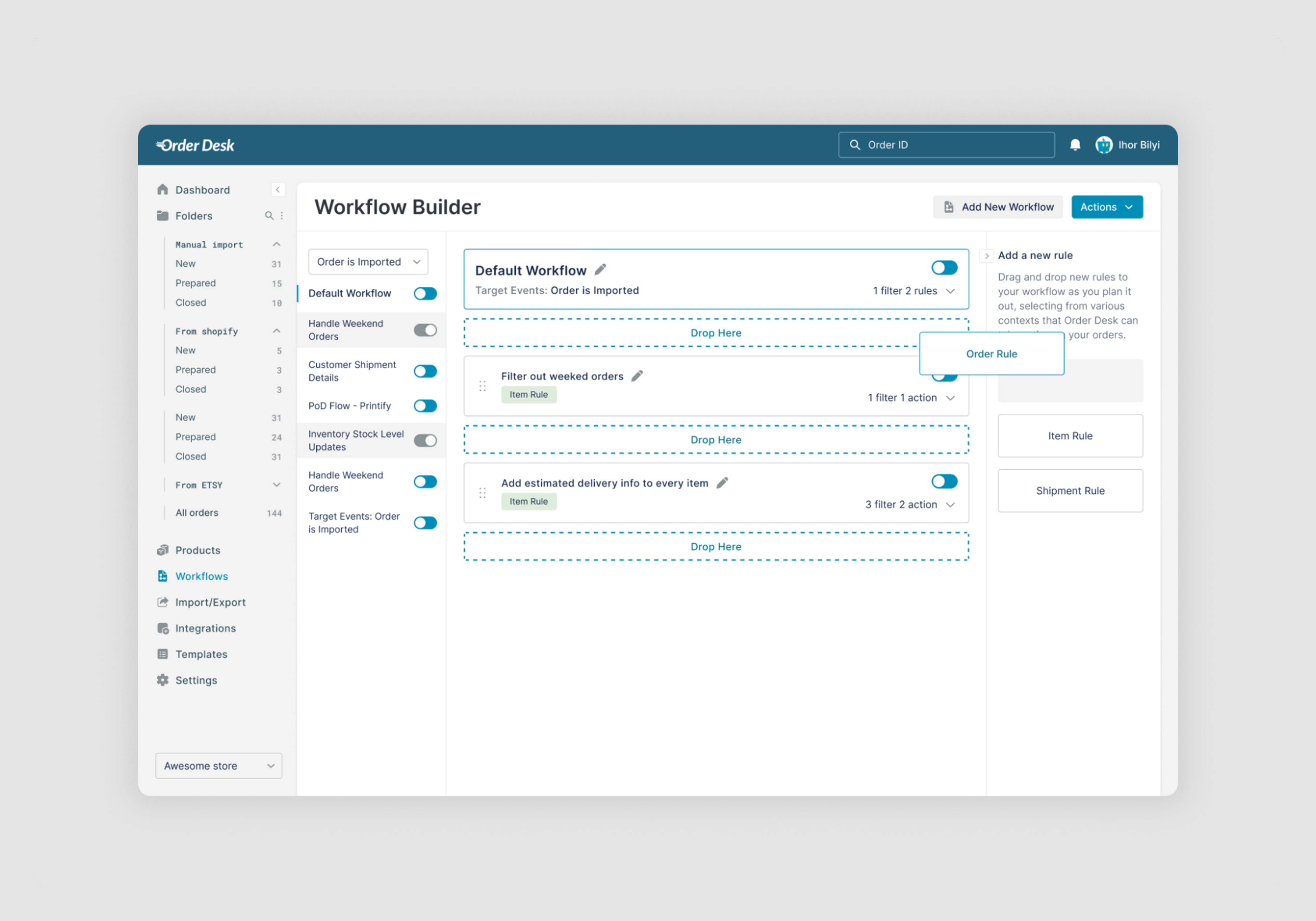Expand From ETSY folder group
The width and height of the screenshot is (1316, 921).
[276, 485]
